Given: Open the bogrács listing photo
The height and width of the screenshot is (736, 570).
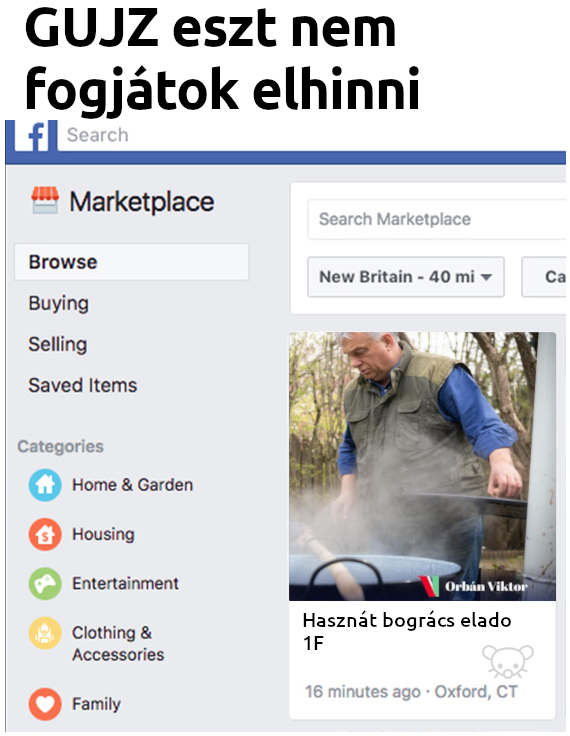Looking at the screenshot, I should [423, 466].
